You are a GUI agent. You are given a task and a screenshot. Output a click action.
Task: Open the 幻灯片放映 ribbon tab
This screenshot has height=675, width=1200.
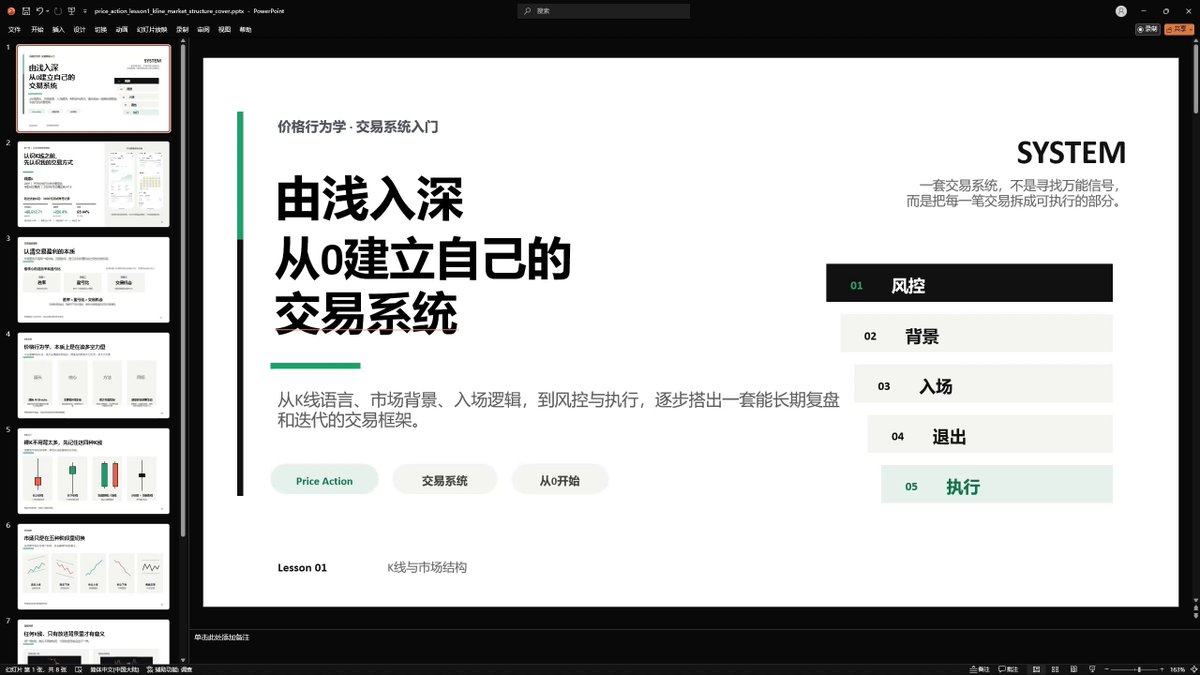point(152,30)
